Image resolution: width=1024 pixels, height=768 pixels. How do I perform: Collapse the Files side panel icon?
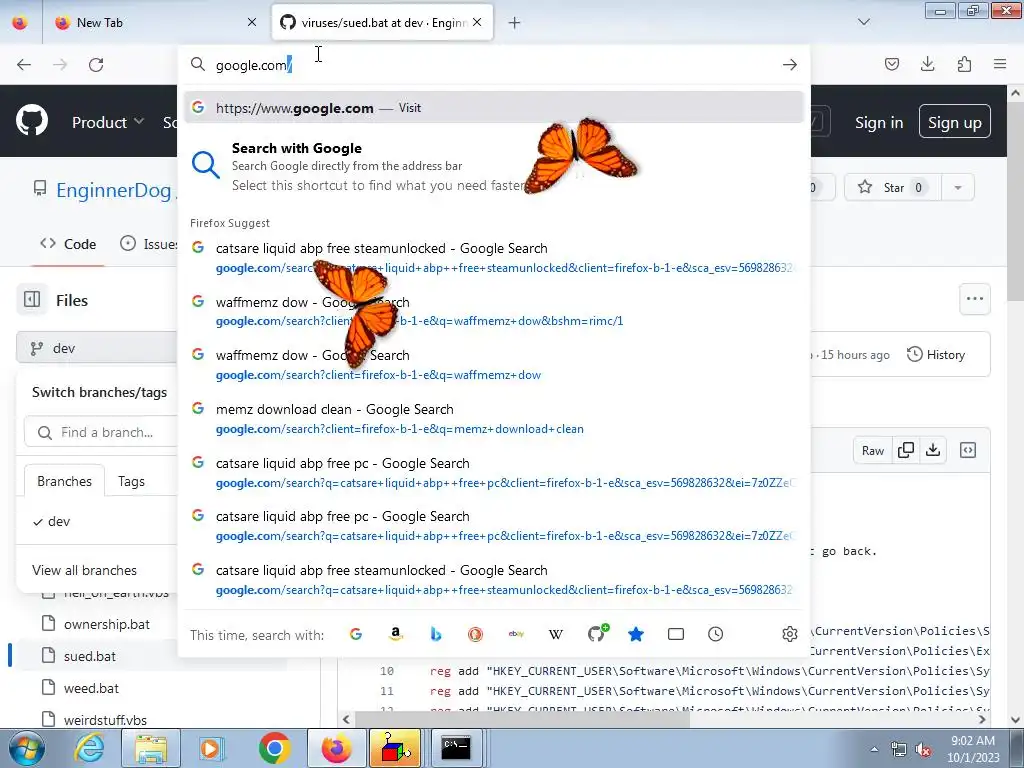(x=32, y=300)
